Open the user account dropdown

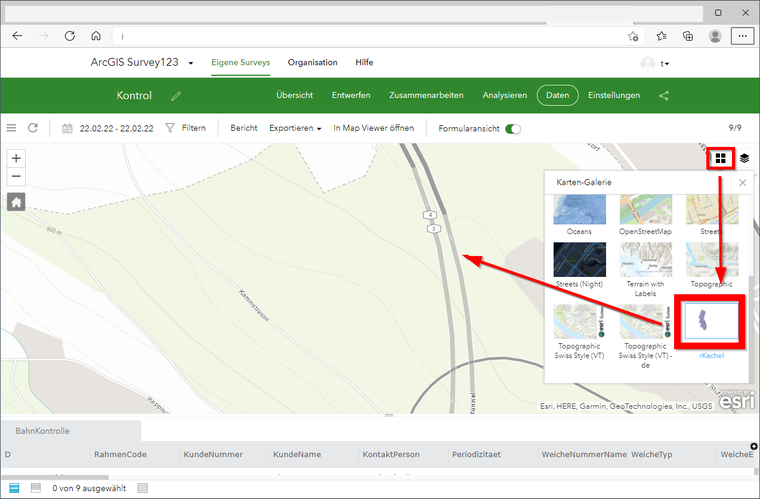tap(665, 63)
